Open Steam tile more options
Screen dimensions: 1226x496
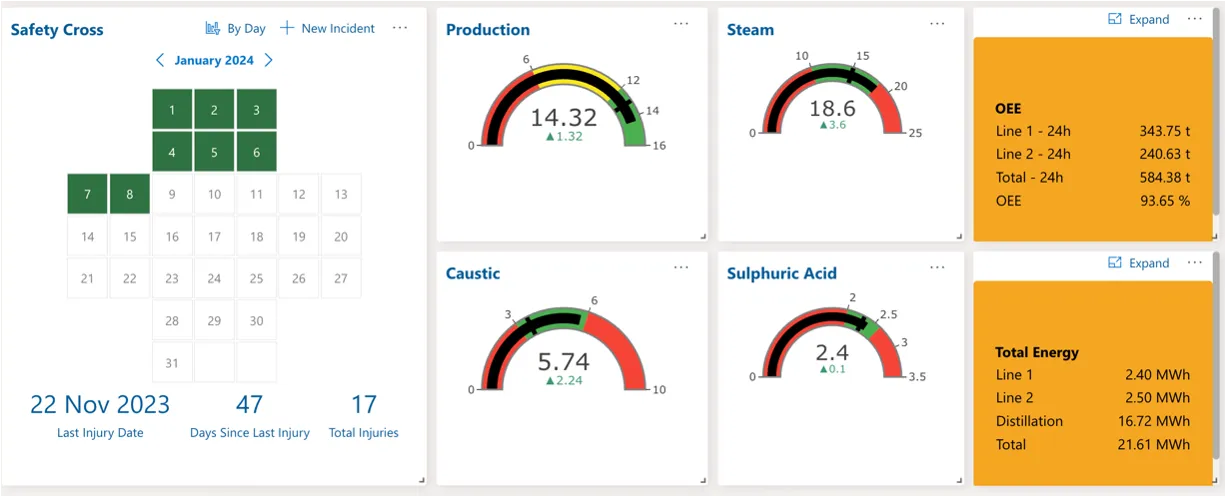point(937,23)
